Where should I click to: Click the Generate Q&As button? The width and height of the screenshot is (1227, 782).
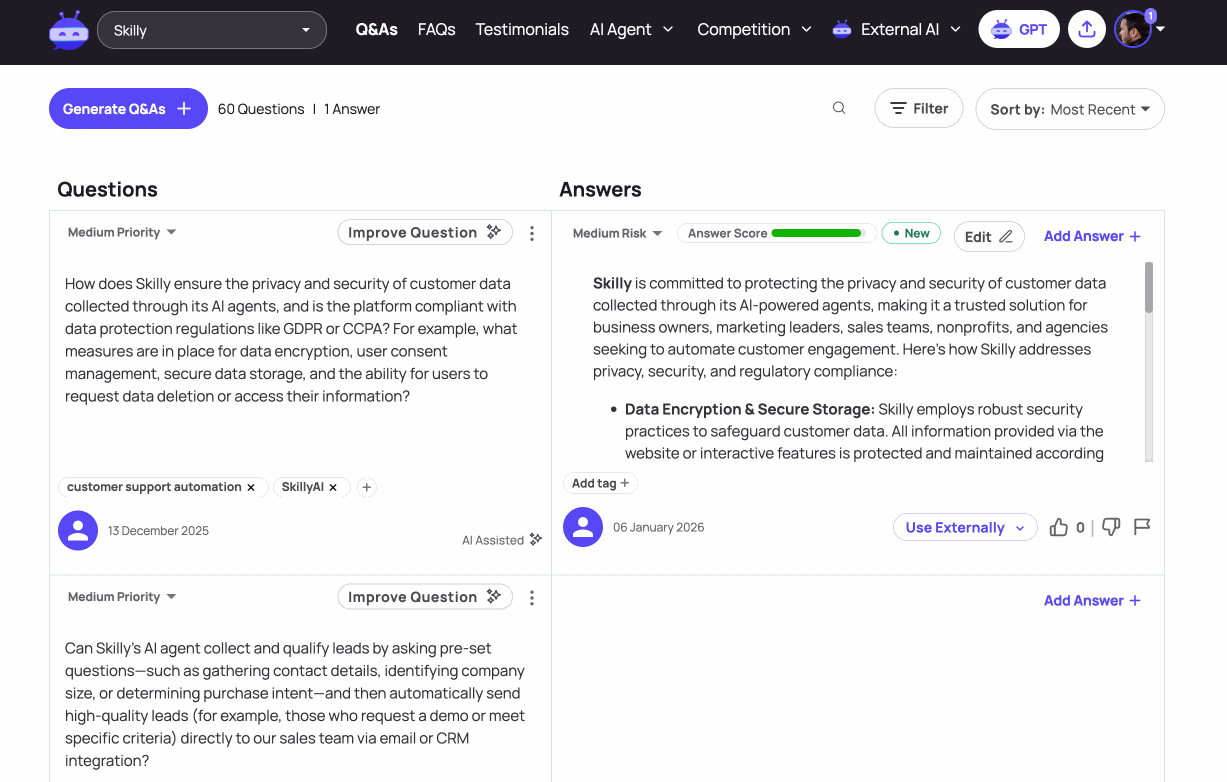click(128, 109)
